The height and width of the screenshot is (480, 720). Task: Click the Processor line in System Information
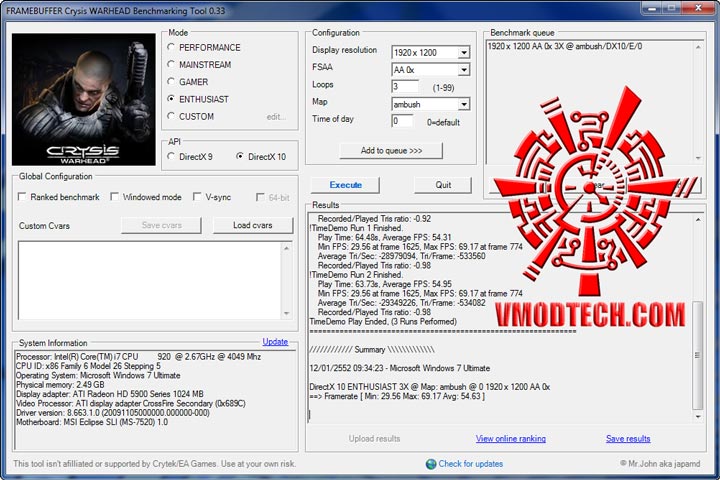[x=138, y=356]
